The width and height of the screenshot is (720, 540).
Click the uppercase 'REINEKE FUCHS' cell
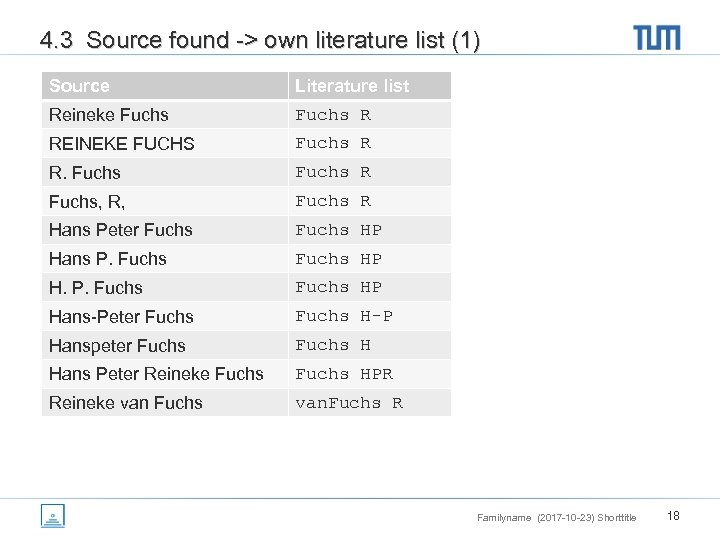[121, 144]
